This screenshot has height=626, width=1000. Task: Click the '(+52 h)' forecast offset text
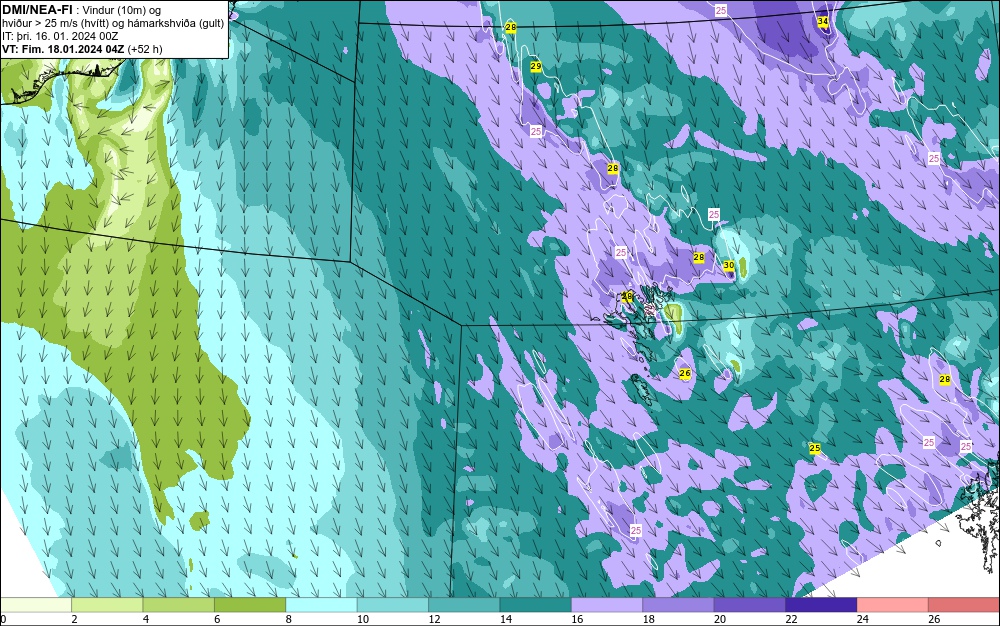[x=145, y=49]
